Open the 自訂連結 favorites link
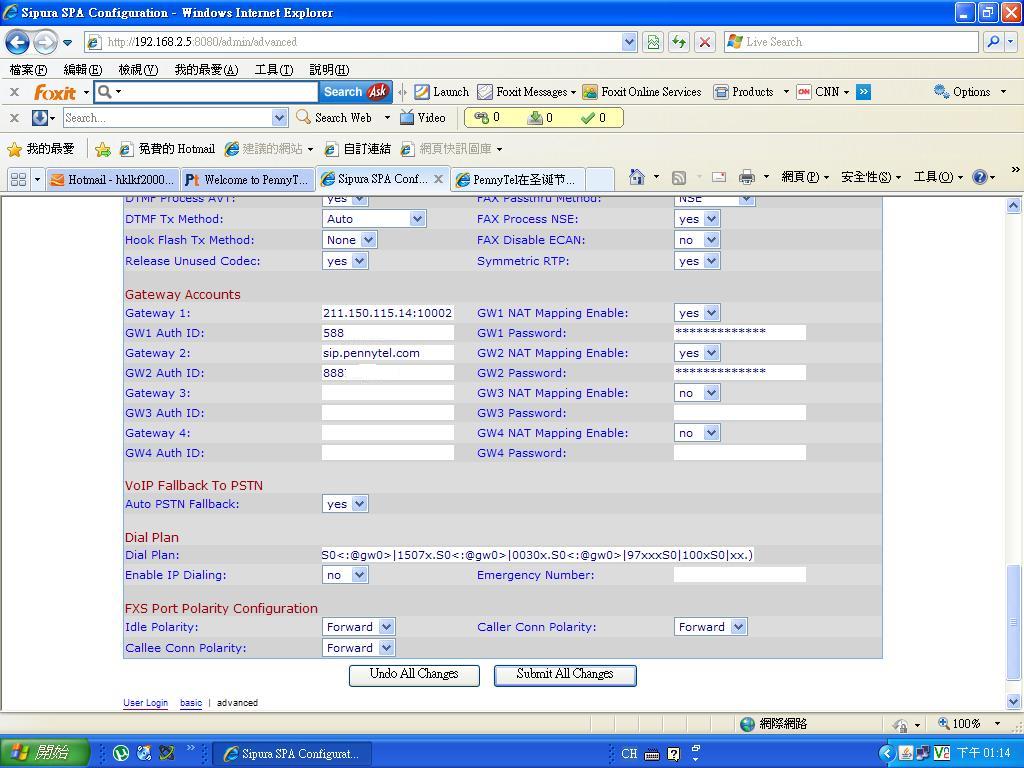The width and height of the screenshot is (1024, 768). pyautogui.click(x=358, y=150)
